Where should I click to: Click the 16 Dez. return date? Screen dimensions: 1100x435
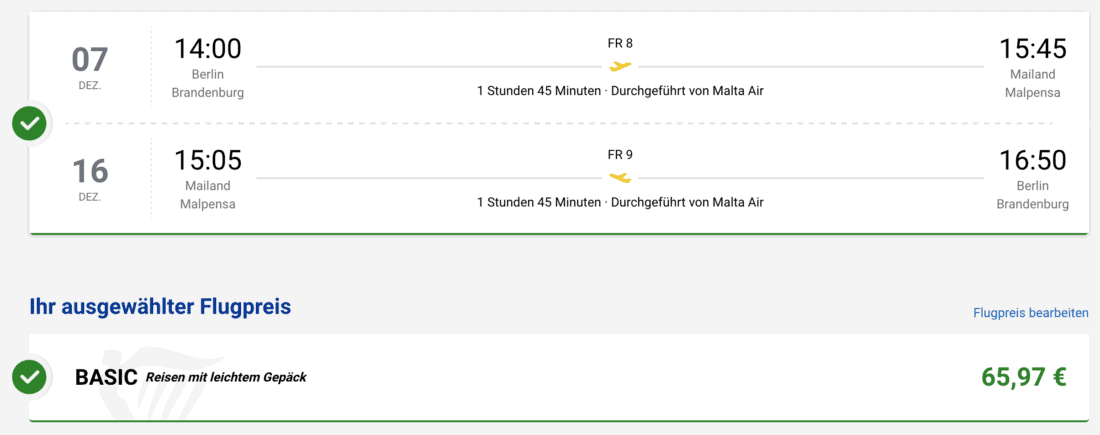tap(90, 178)
